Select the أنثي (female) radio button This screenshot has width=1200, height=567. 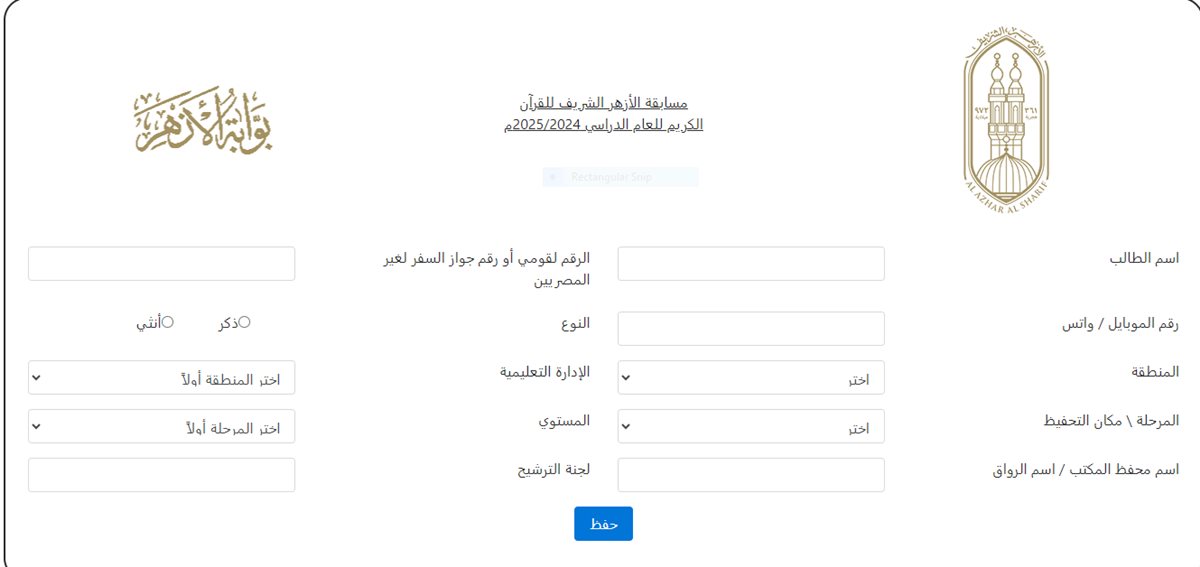168,322
